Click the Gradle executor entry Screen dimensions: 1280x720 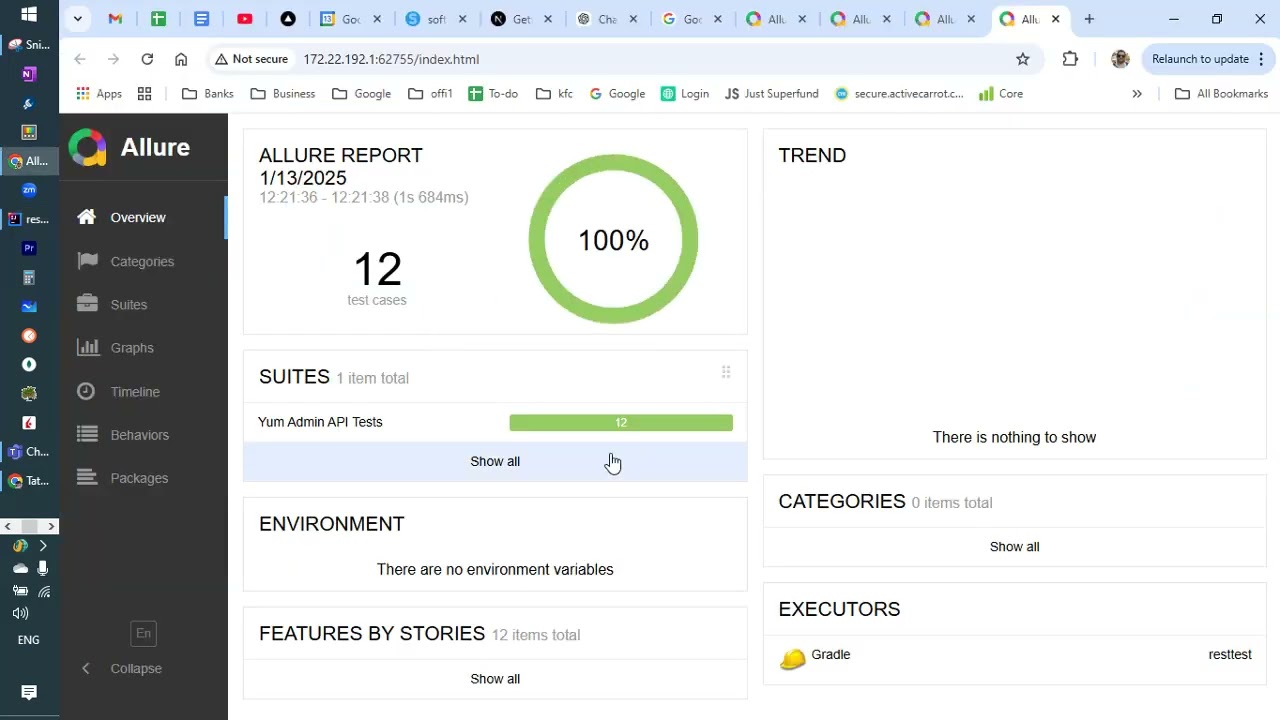(x=1015, y=655)
